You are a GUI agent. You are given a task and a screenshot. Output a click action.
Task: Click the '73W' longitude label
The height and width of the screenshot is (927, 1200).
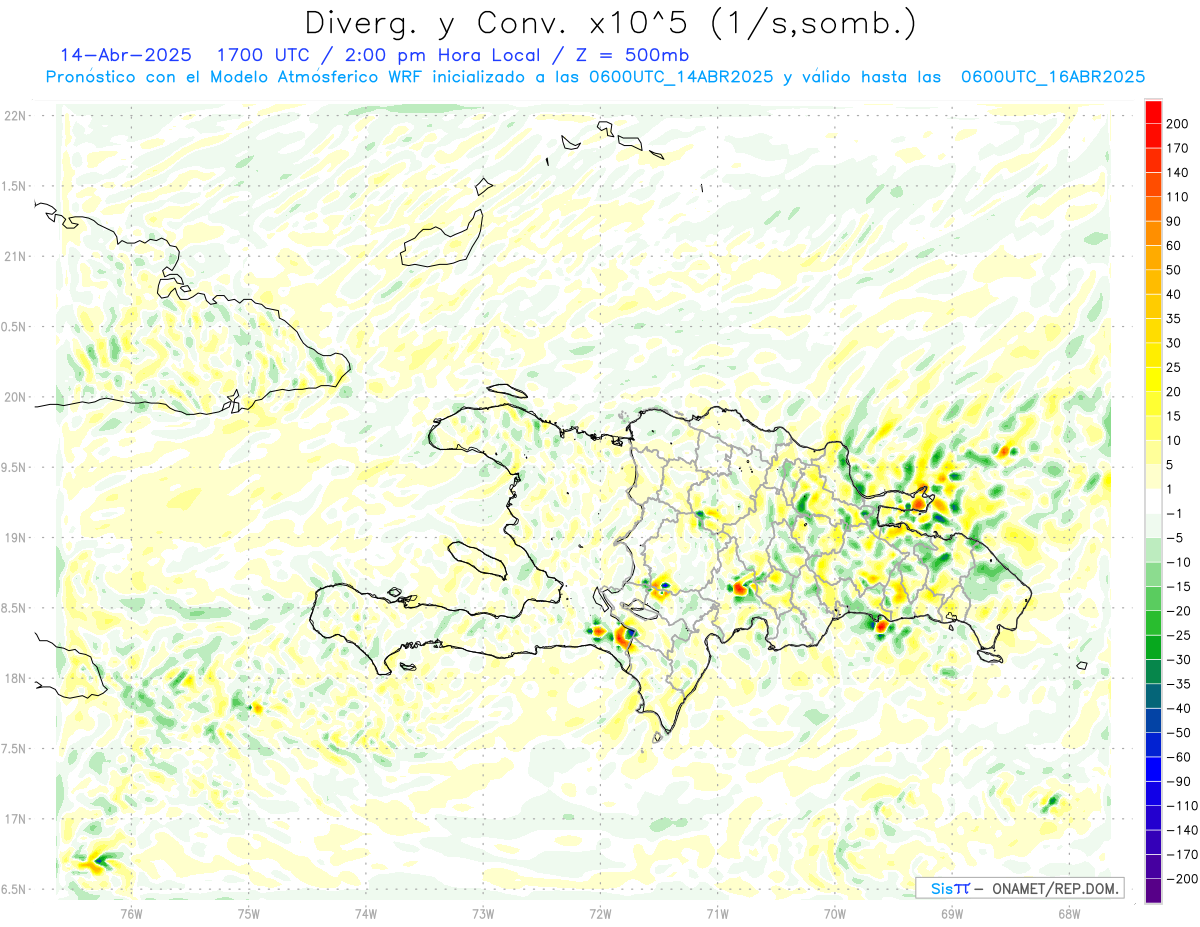pyautogui.click(x=483, y=913)
